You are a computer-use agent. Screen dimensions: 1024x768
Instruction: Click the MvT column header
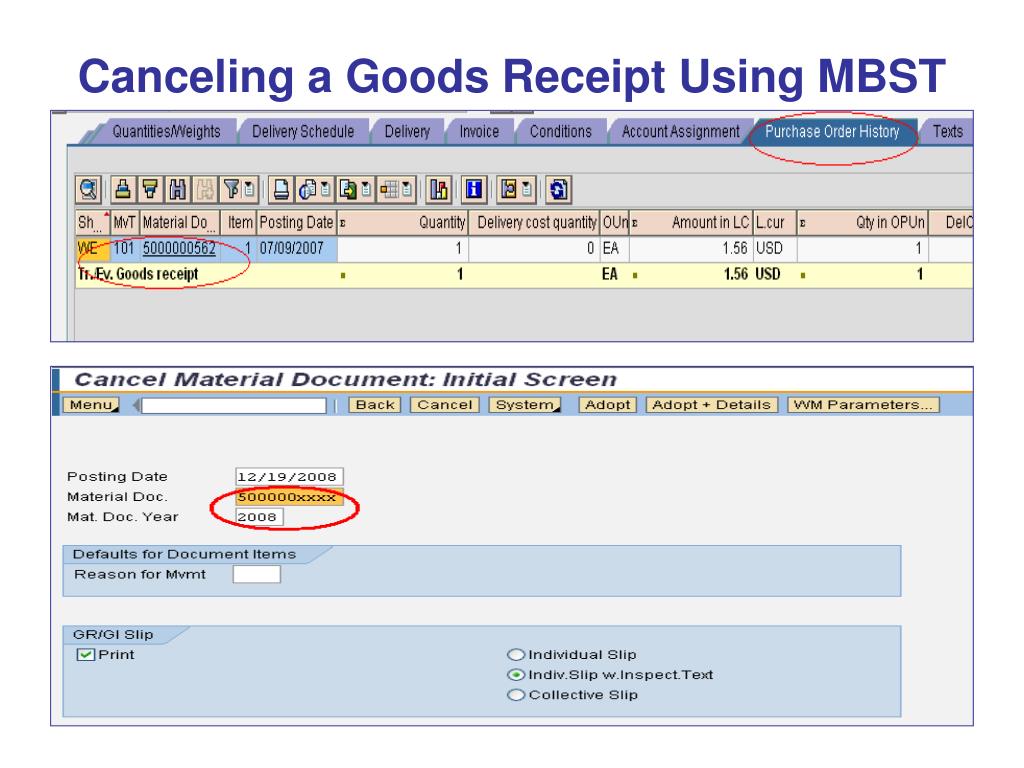click(x=124, y=223)
